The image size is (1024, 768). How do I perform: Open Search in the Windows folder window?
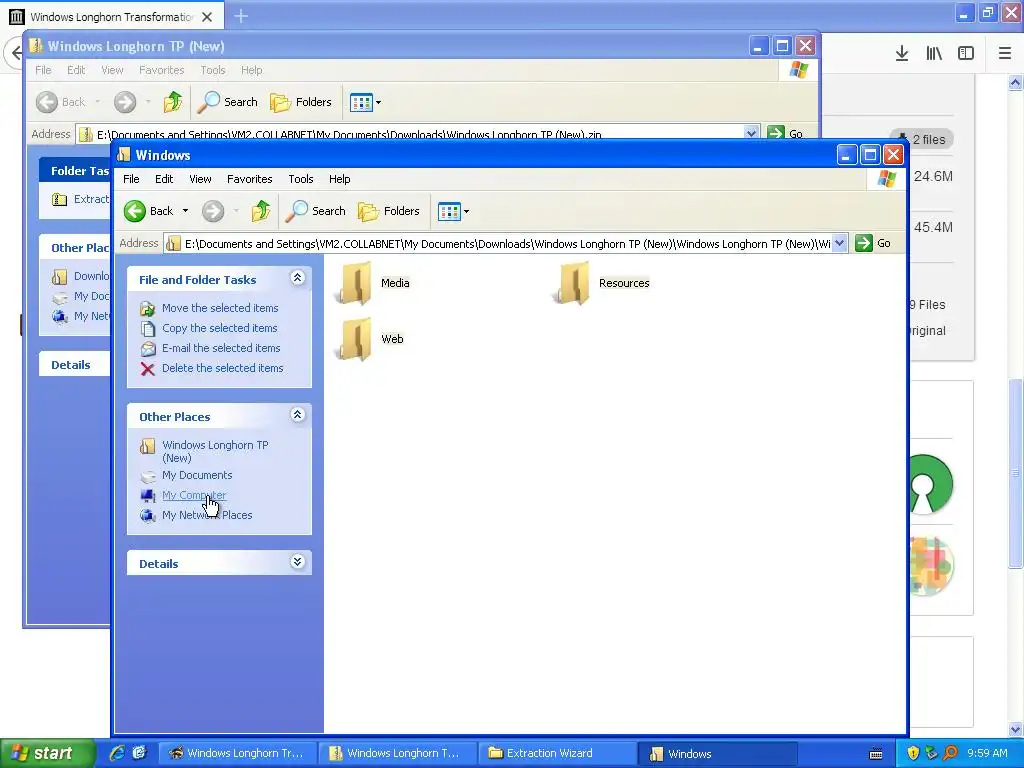point(317,211)
